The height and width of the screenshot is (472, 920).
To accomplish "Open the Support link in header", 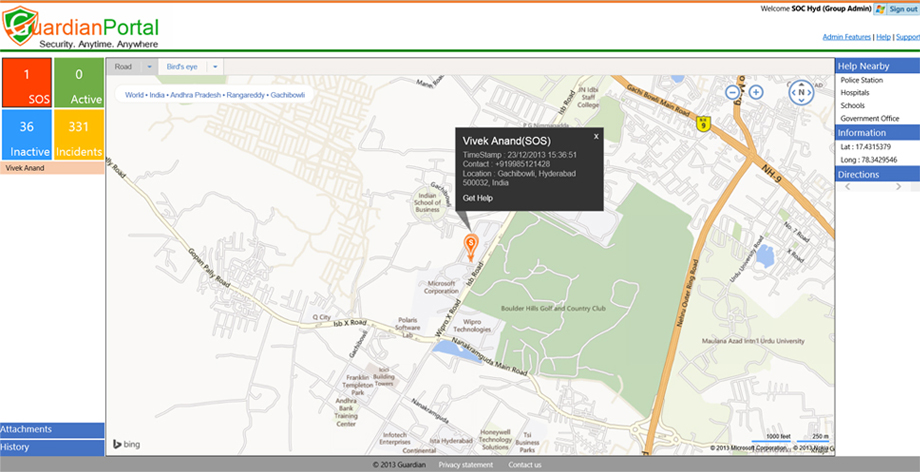I will coord(908,37).
